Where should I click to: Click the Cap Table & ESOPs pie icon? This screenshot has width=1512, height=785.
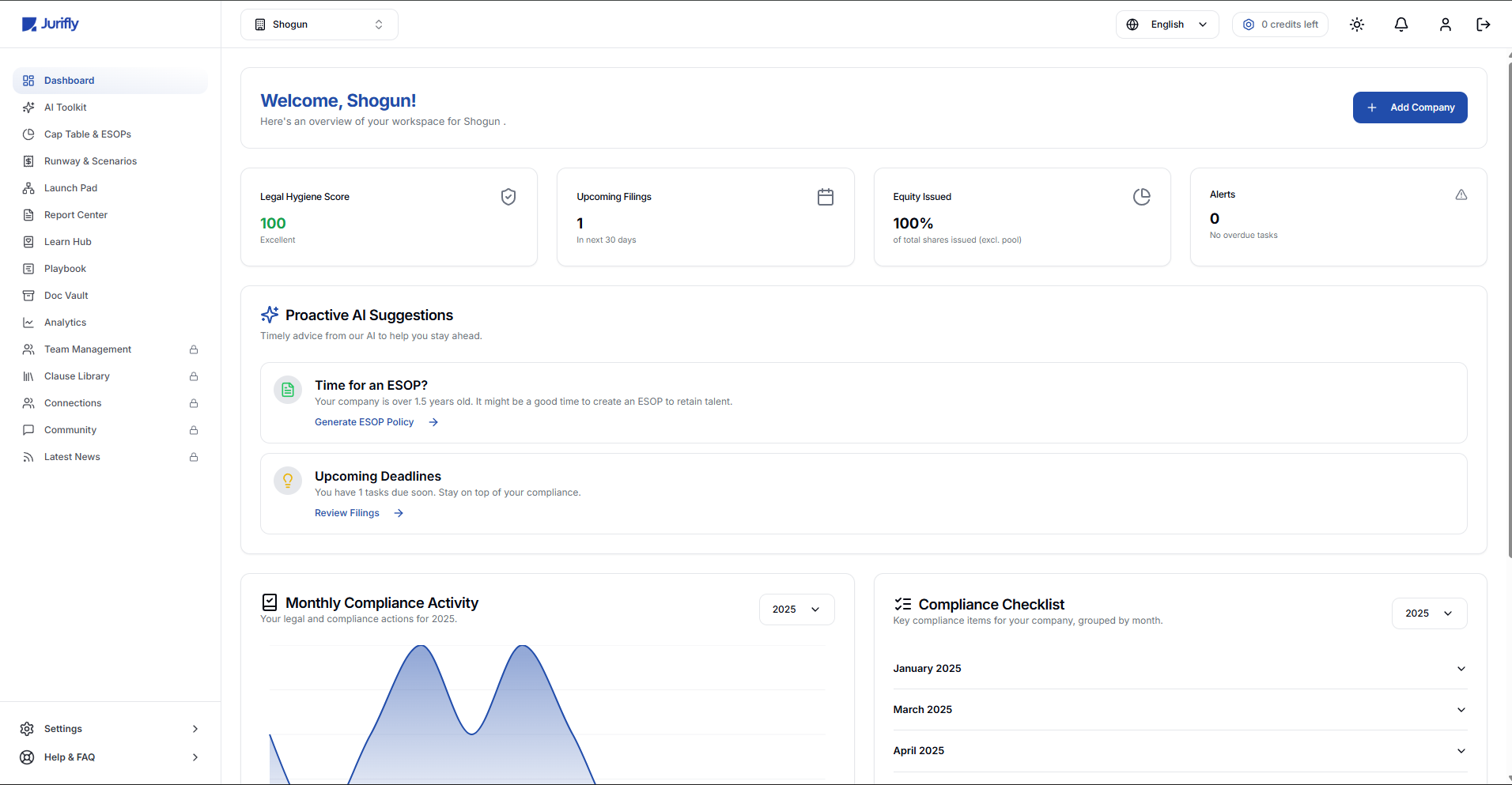point(28,134)
